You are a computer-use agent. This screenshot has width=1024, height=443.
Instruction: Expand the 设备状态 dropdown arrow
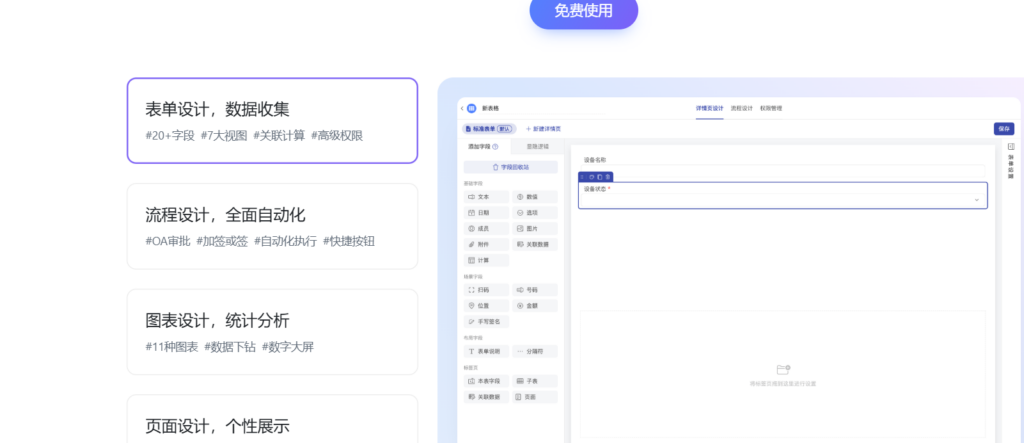point(976,200)
